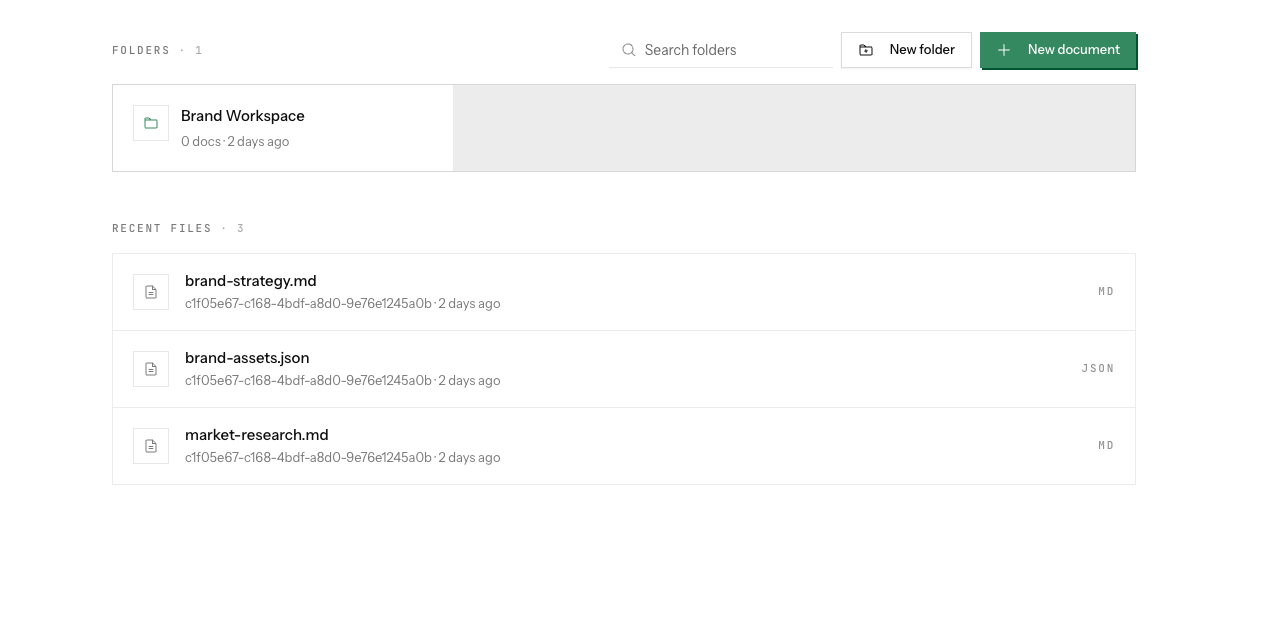The width and height of the screenshot is (1271, 639).
Task: Click the brand-strategy.md document icon
Action: [x=151, y=292]
